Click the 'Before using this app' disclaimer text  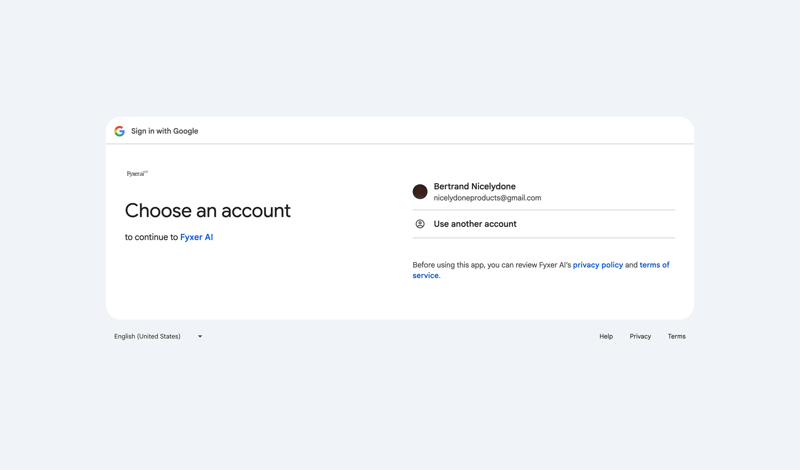coord(490,265)
